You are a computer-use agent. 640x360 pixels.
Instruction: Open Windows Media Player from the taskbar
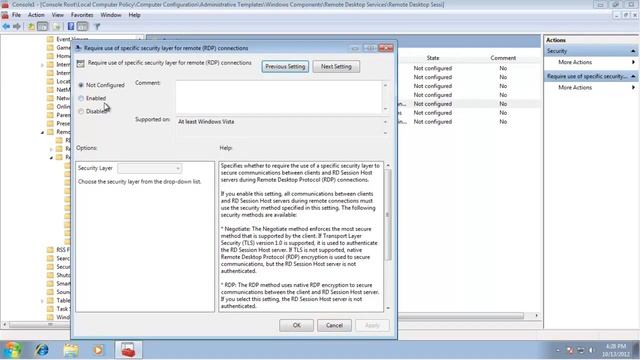(x=98, y=350)
